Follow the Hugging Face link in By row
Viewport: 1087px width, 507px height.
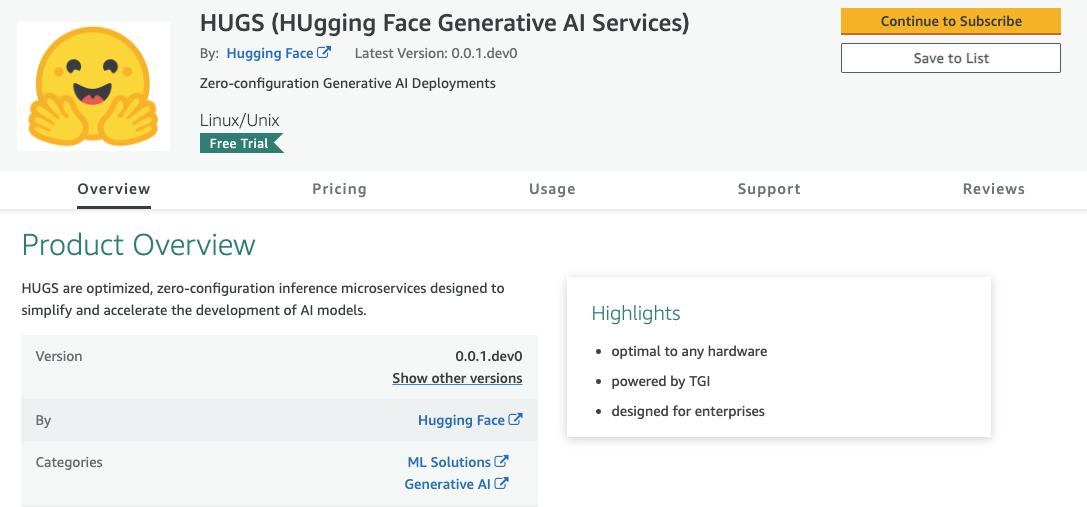click(x=461, y=420)
